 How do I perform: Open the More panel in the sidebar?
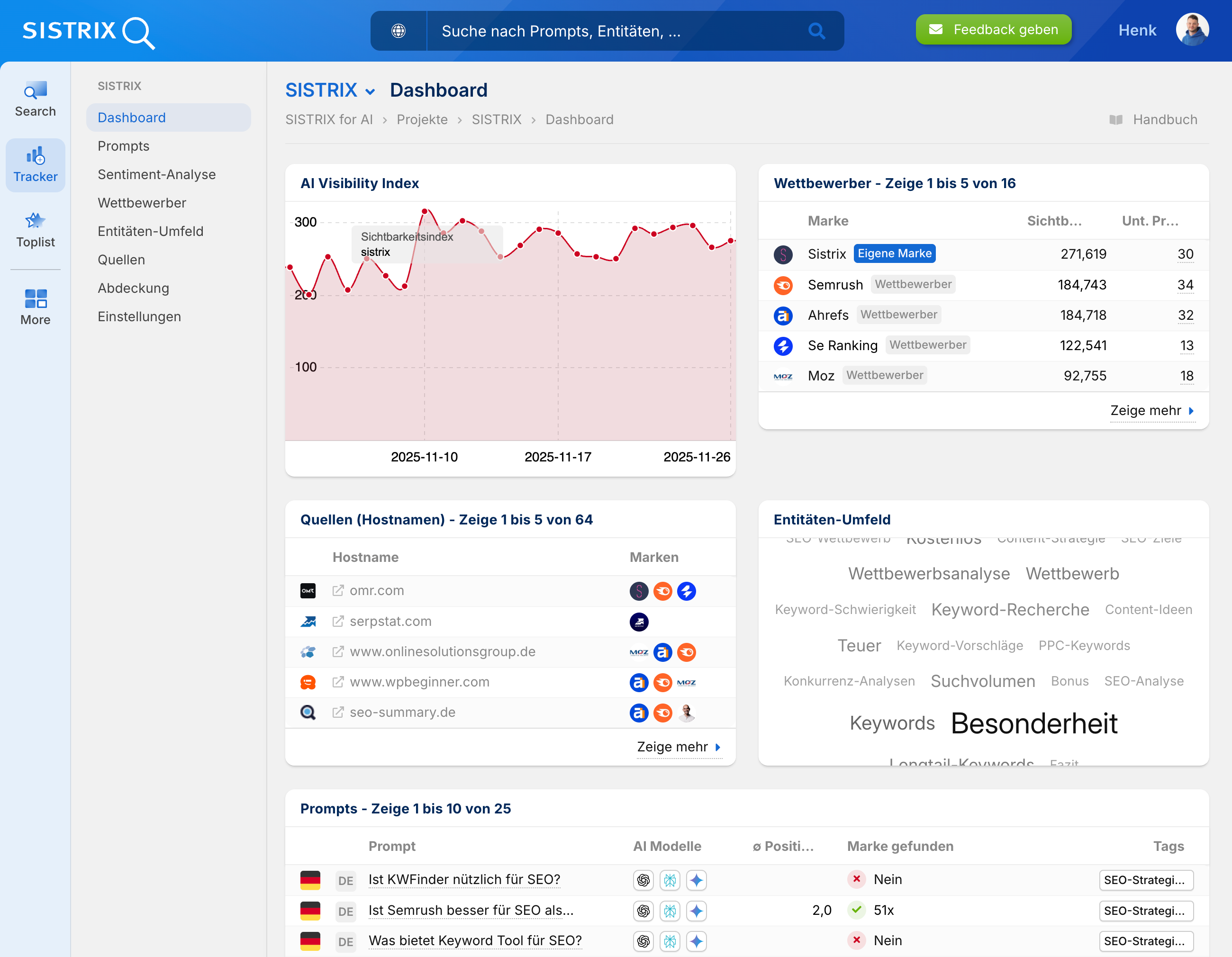35,299
